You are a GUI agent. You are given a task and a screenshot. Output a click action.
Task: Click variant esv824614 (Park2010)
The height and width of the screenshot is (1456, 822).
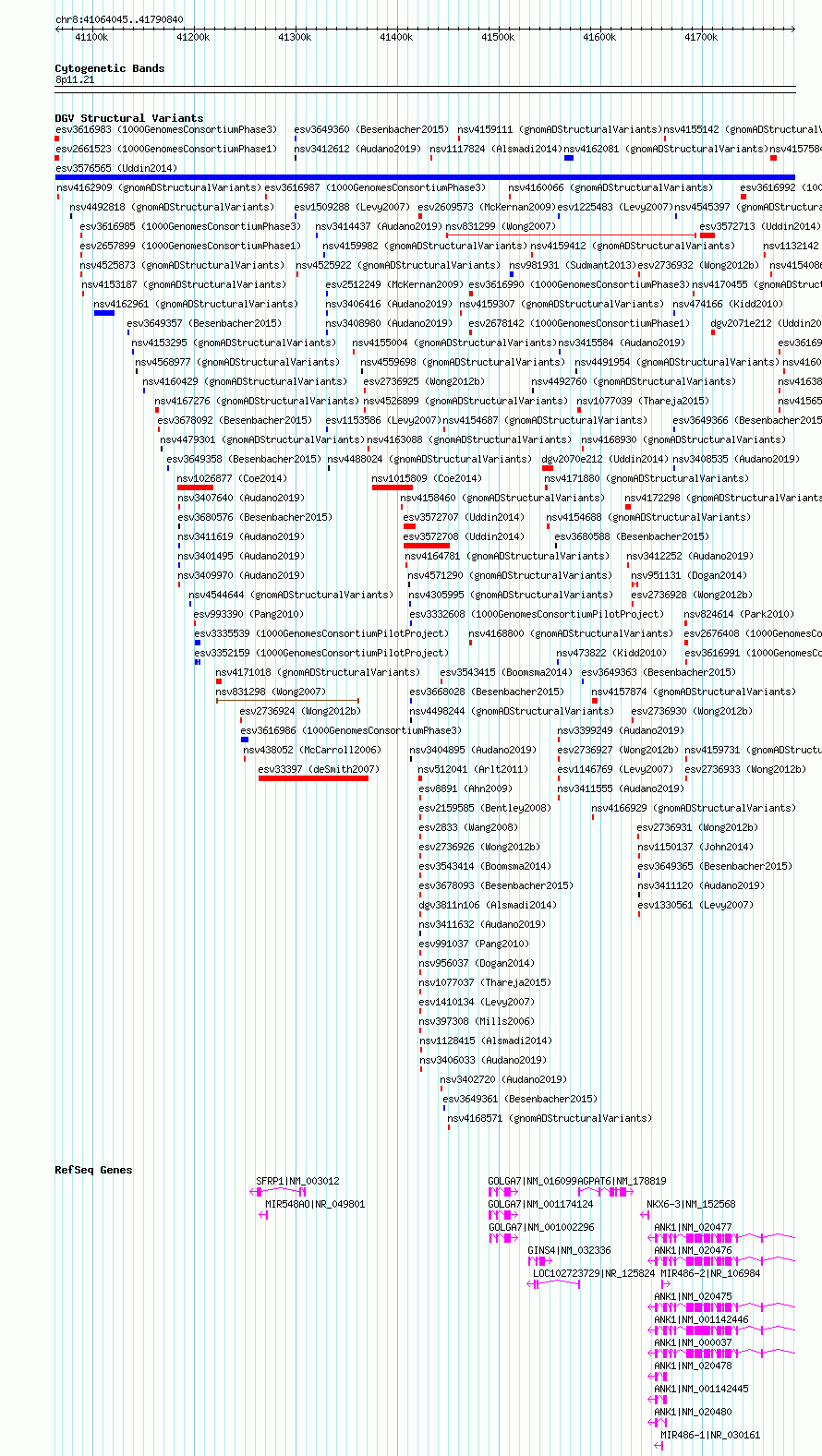click(739, 614)
